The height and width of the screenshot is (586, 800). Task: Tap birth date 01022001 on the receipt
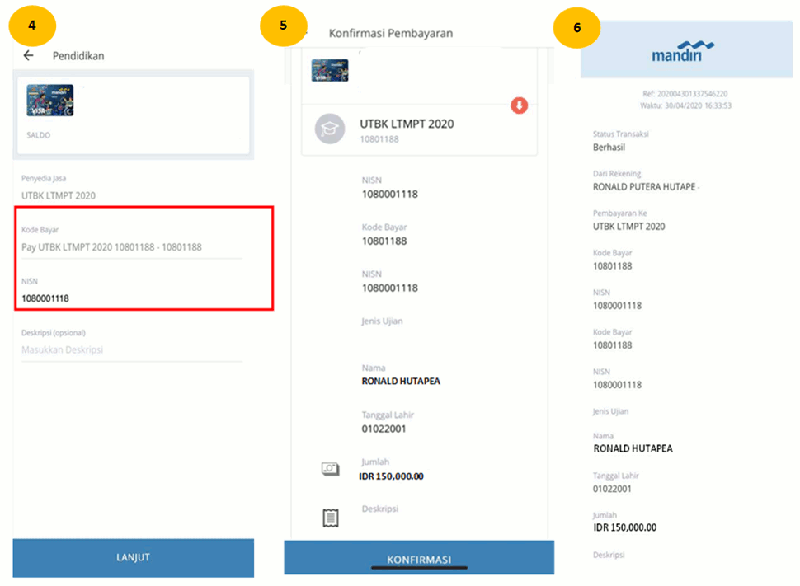pyautogui.click(x=612, y=489)
